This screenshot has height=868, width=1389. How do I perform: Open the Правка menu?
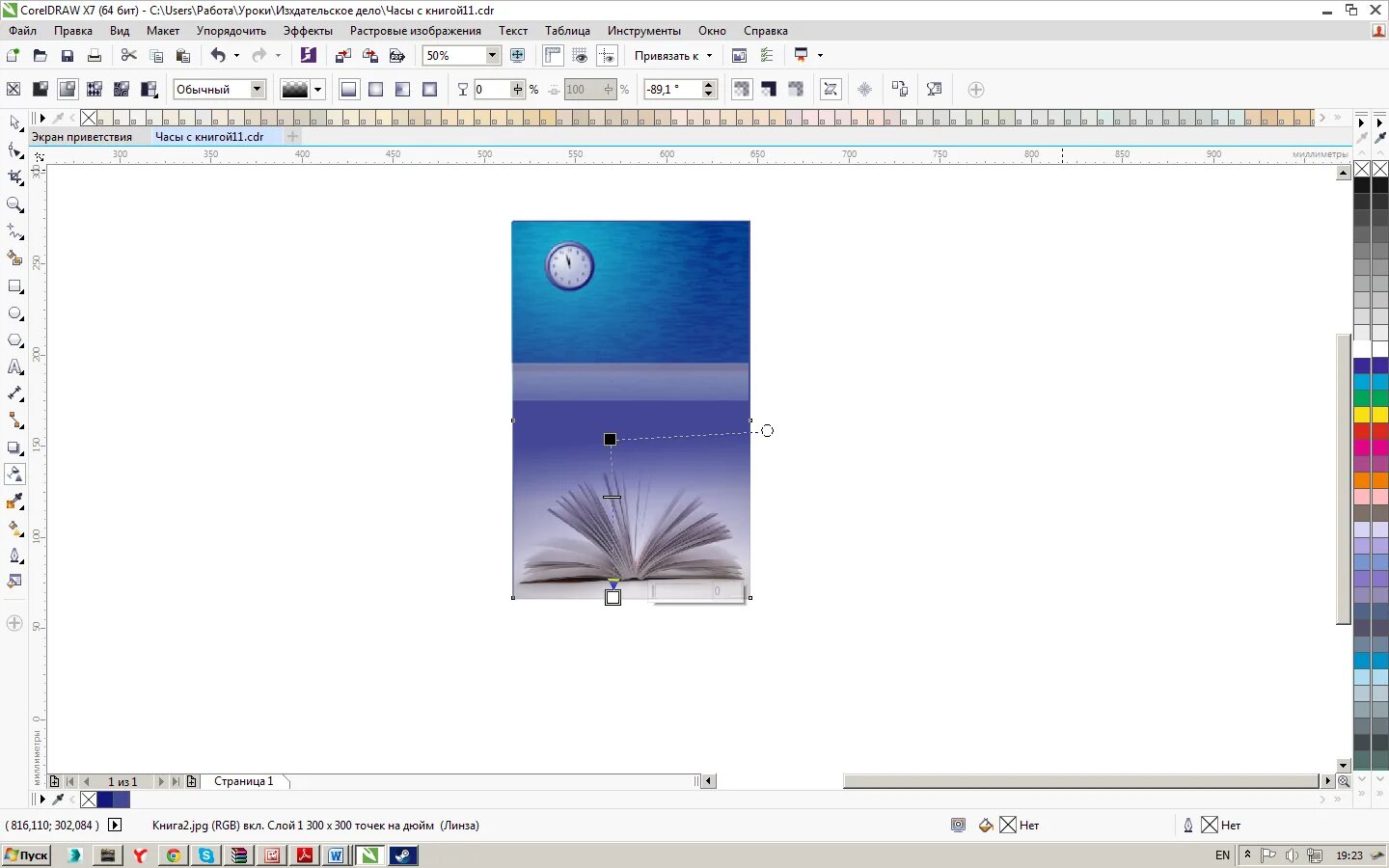click(73, 31)
